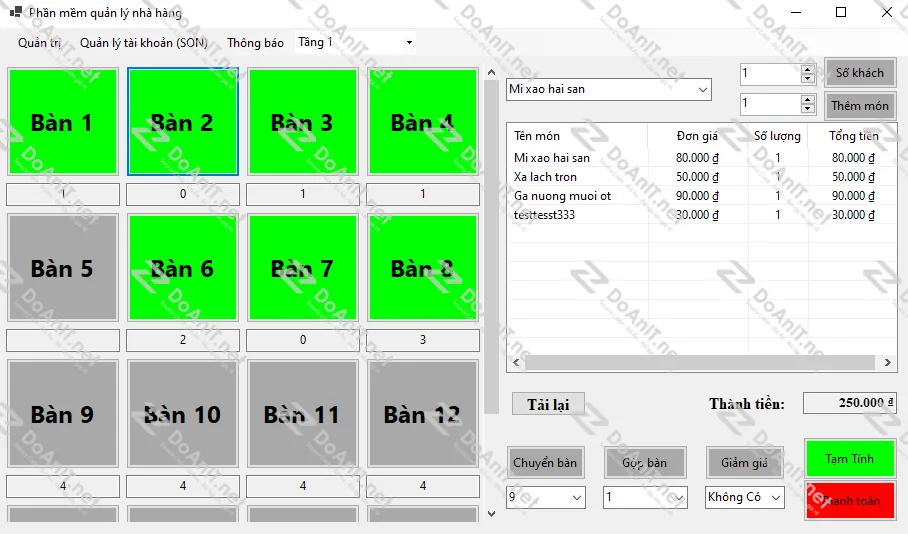Select table Bàn 8
This screenshot has height=534, width=908.
tap(423, 268)
